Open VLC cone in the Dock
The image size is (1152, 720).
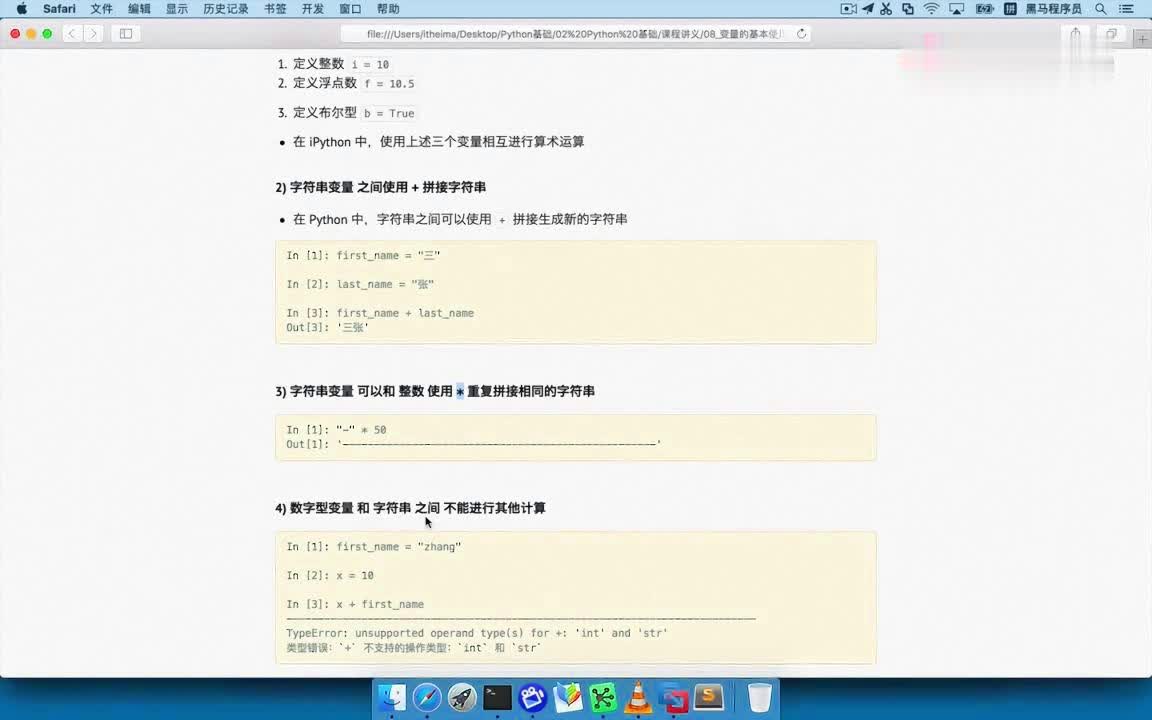pos(638,697)
